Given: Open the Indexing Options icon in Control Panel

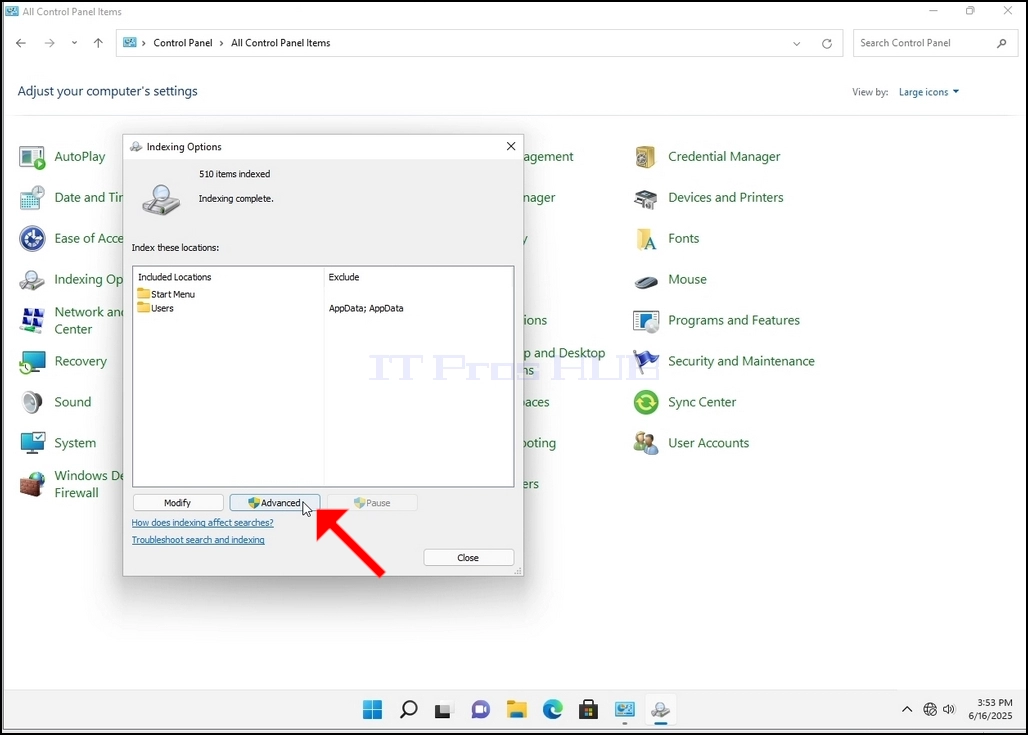Looking at the screenshot, I should (x=32, y=280).
